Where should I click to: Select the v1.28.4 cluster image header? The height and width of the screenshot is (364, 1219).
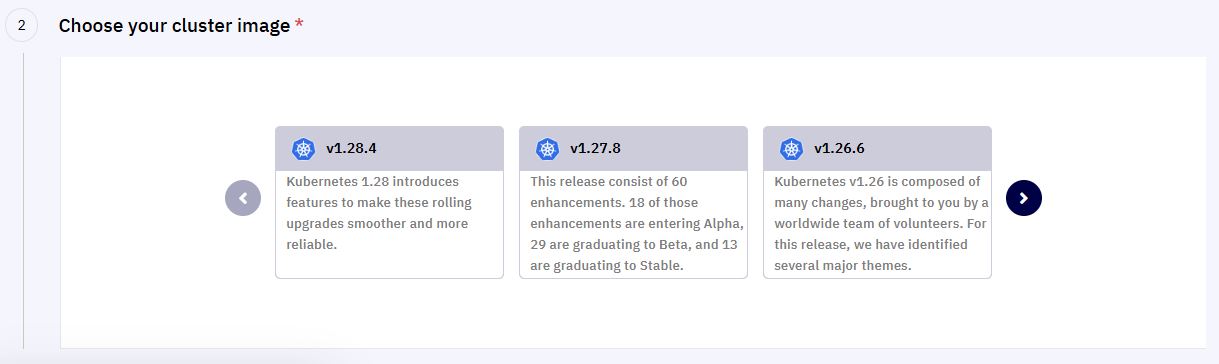click(389, 149)
